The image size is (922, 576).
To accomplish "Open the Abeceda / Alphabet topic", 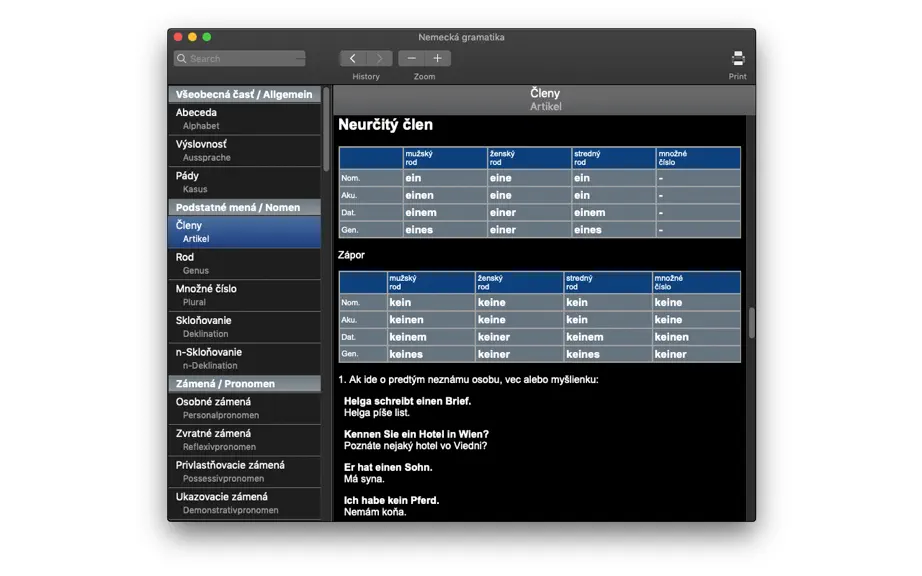I will (245, 119).
